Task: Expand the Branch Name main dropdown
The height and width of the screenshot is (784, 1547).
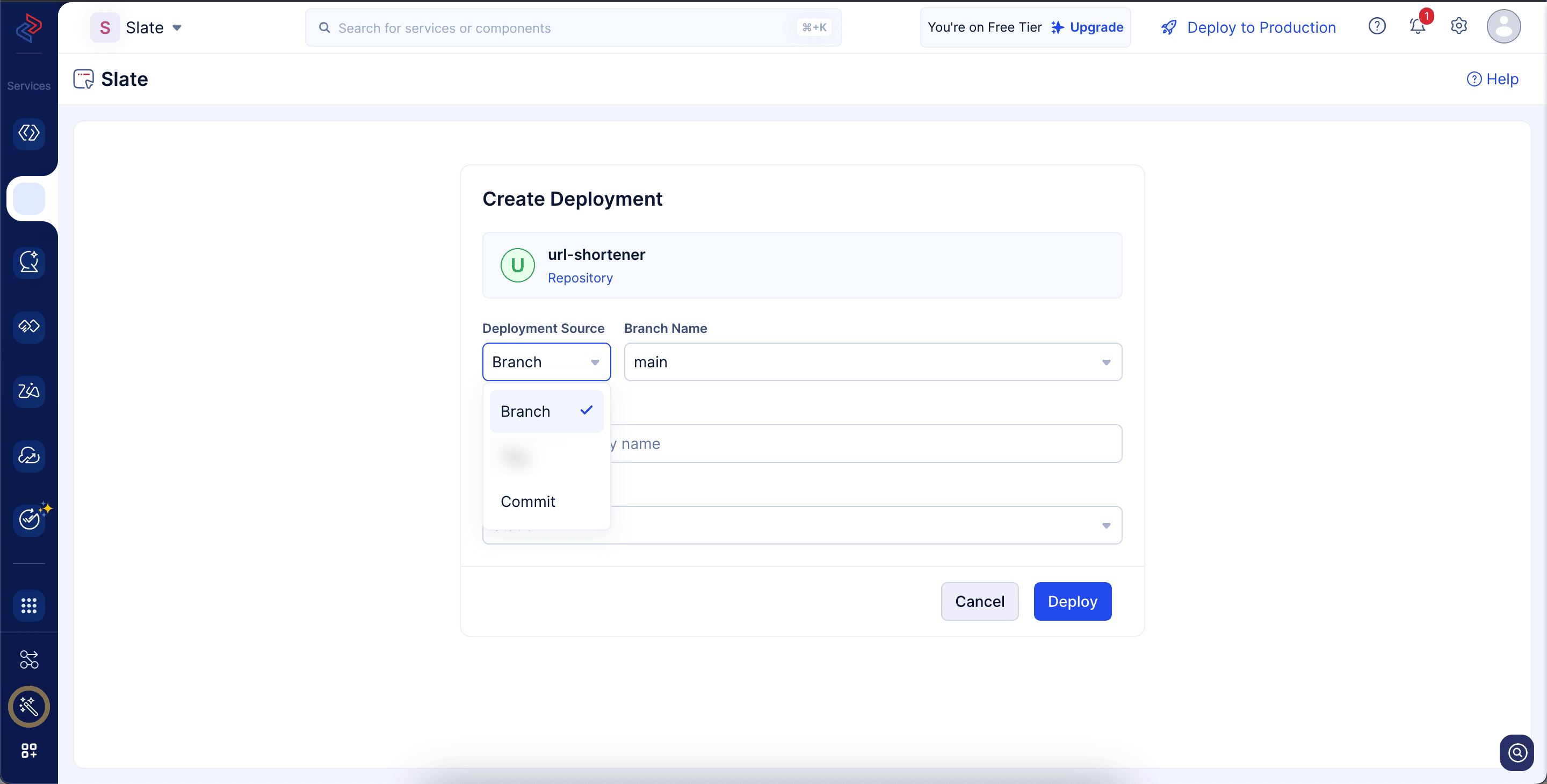Action: [x=872, y=362]
